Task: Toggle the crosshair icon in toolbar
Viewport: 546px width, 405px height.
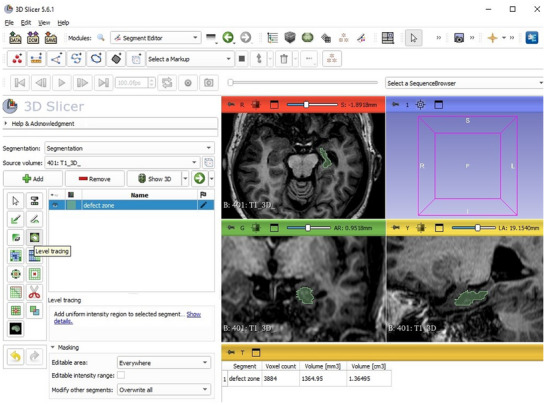Action: [x=492, y=38]
